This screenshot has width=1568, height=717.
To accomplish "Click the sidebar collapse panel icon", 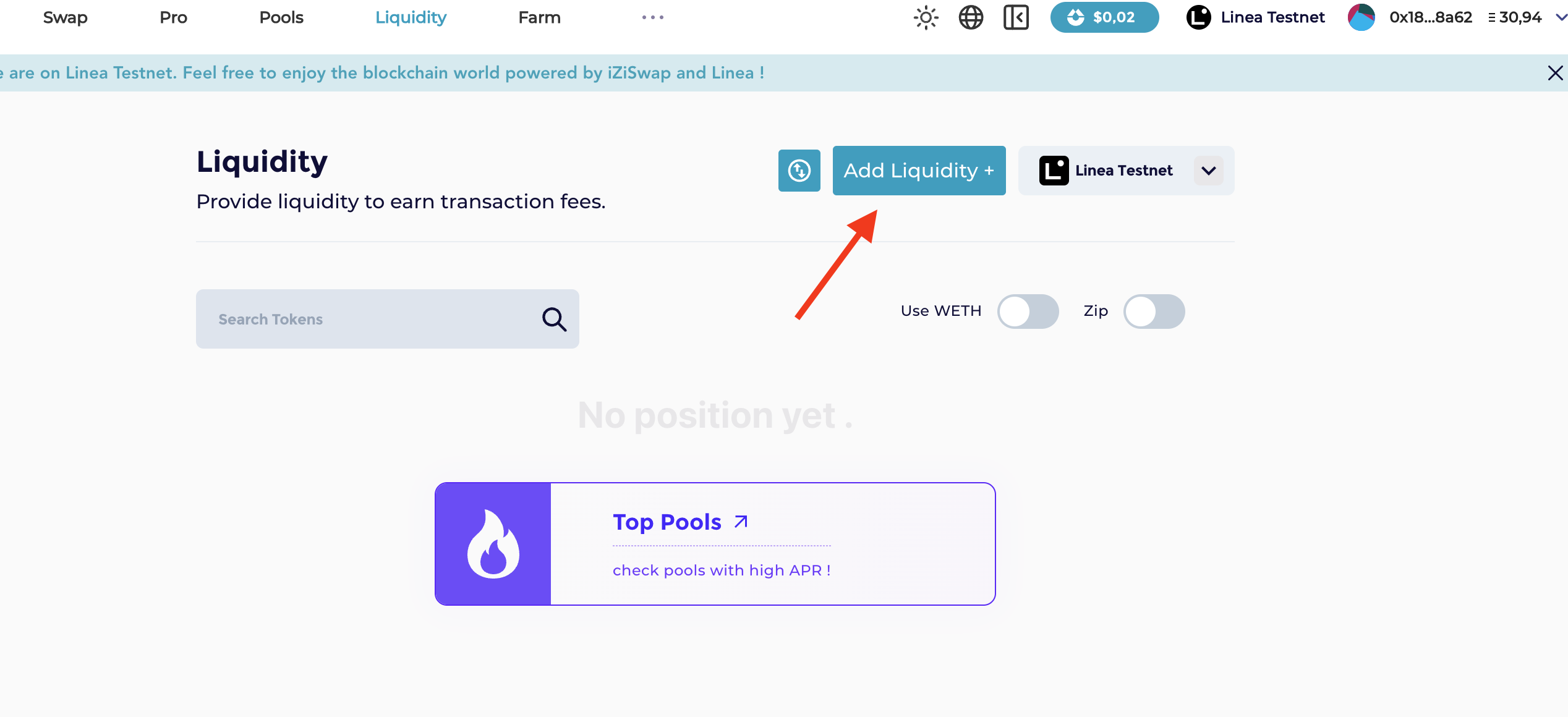I will [x=1016, y=17].
